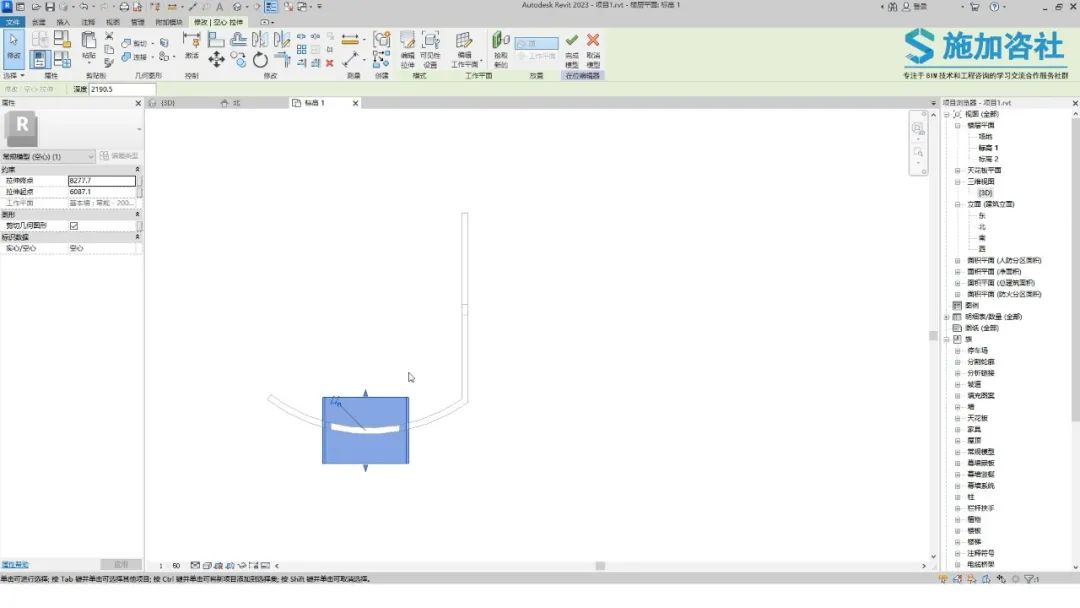Click the red Delete X icon

(330, 63)
